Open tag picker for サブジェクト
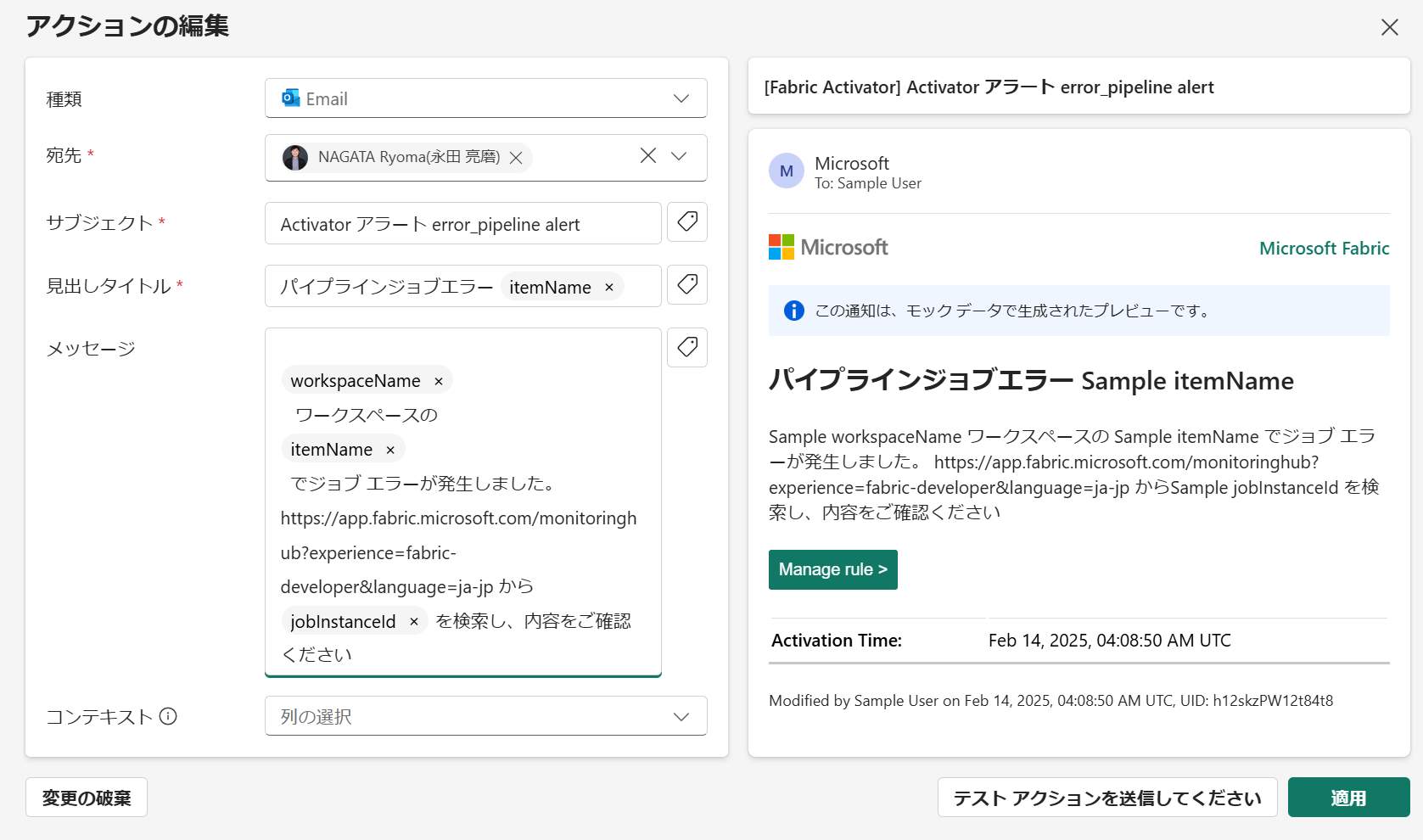 (687, 222)
